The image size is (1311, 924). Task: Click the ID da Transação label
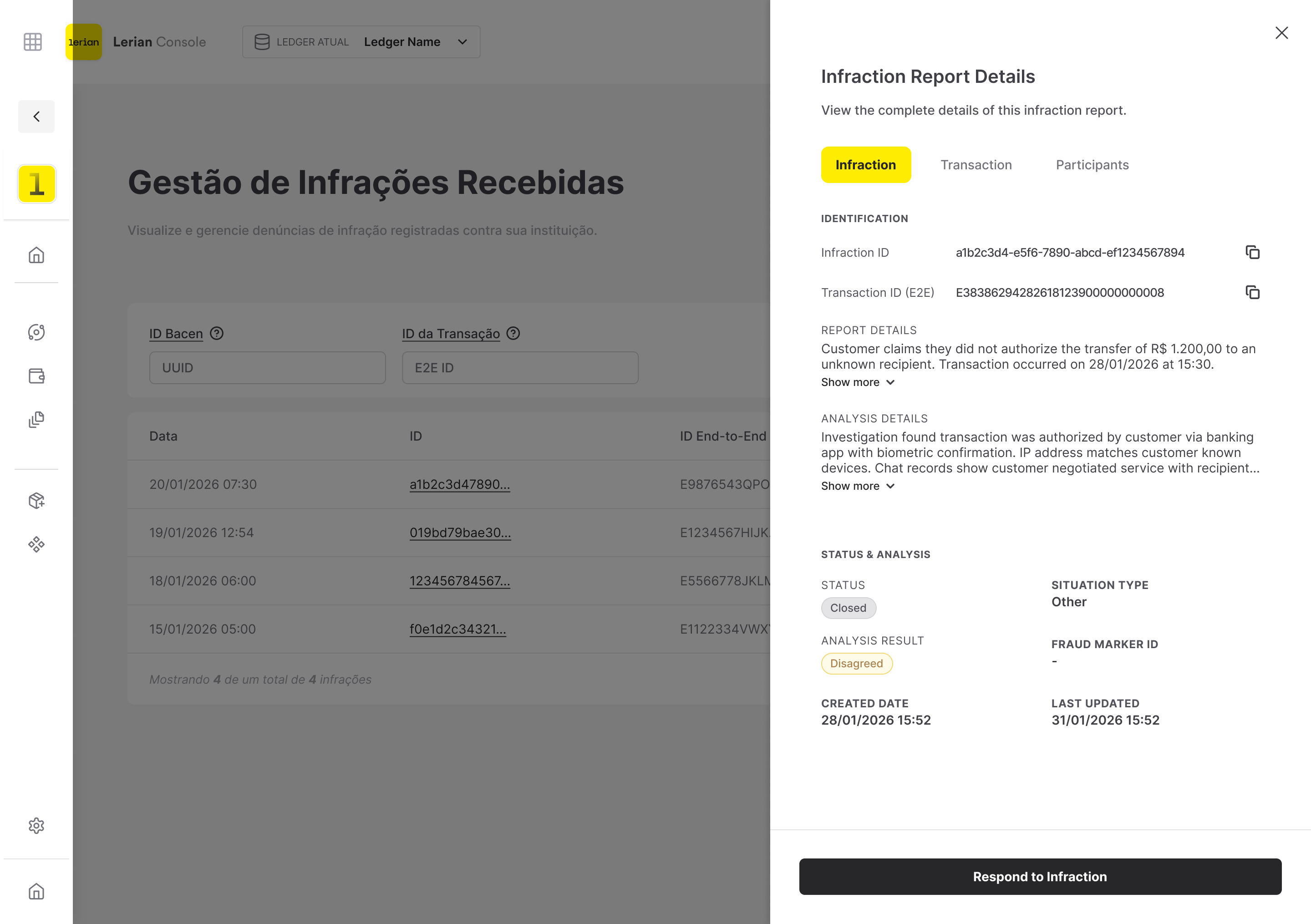click(451, 334)
